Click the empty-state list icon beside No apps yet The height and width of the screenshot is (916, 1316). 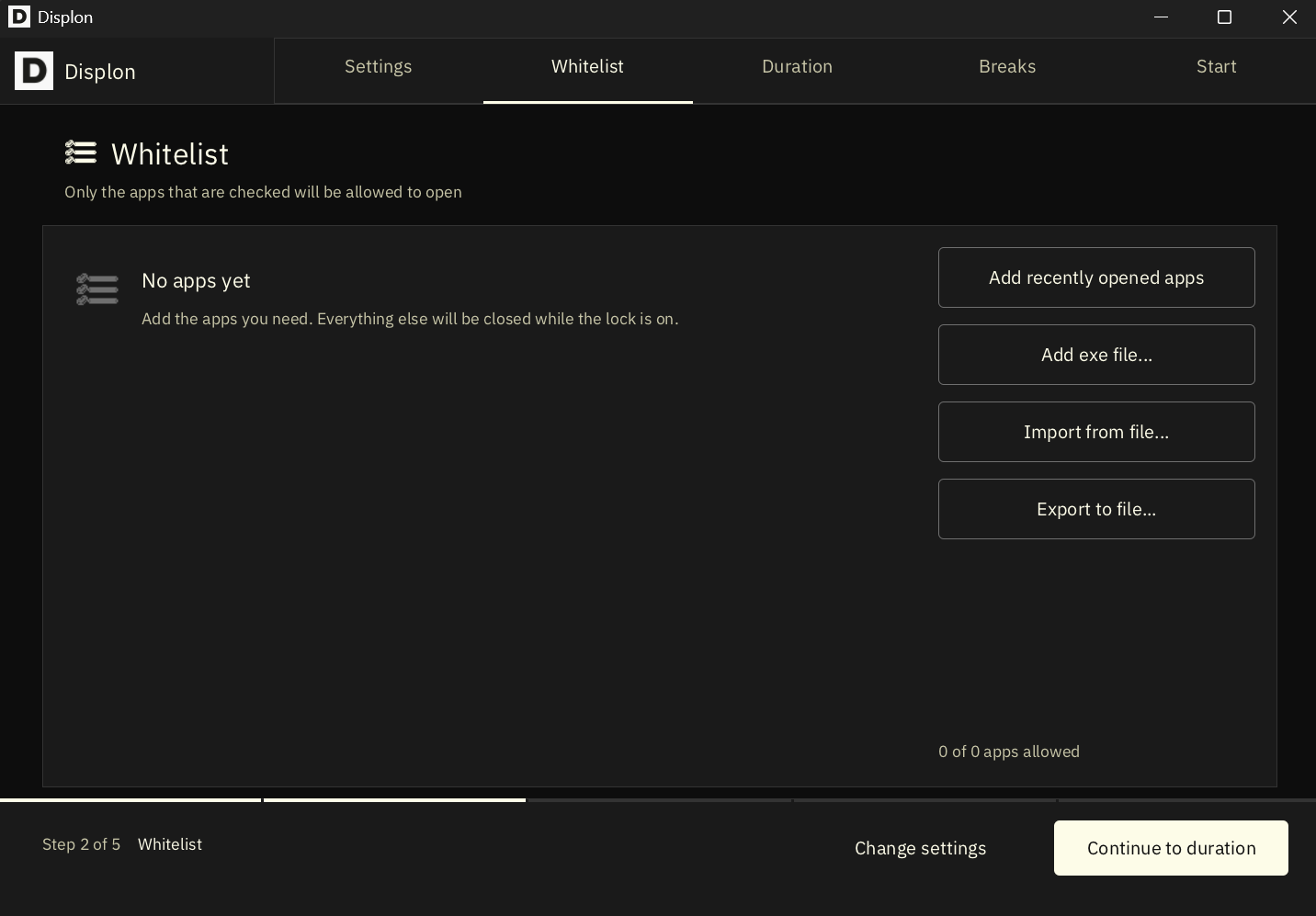click(x=97, y=289)
